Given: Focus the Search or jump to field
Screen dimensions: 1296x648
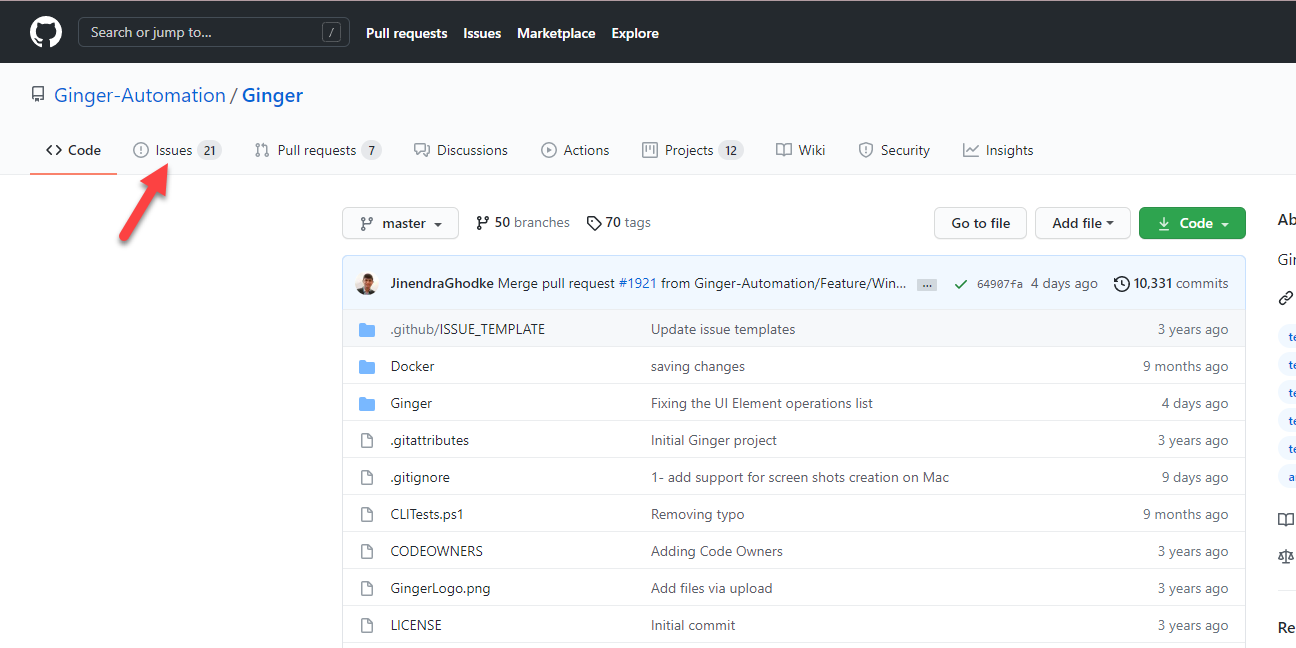Looking at the screenshot, I should pos(214,32).
